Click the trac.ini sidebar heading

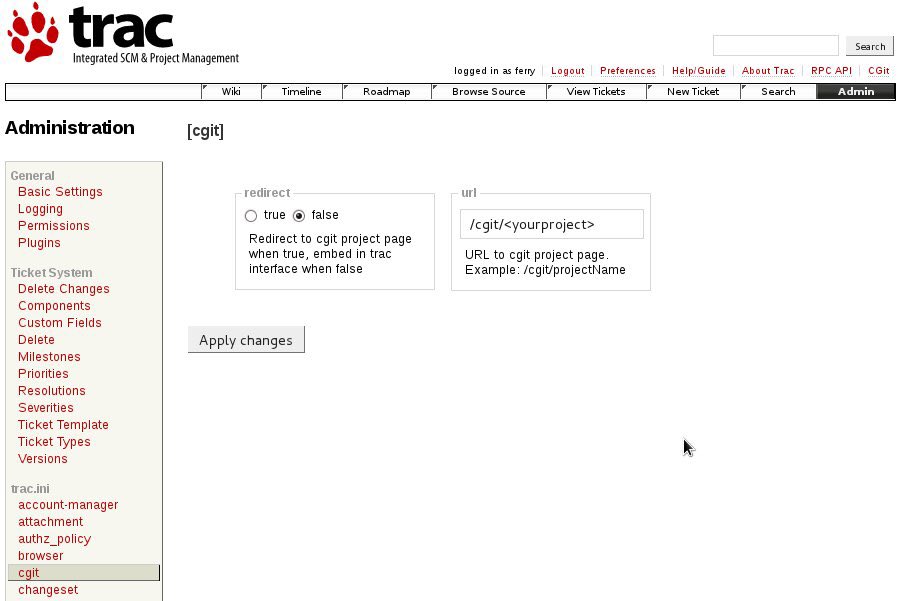30,489
